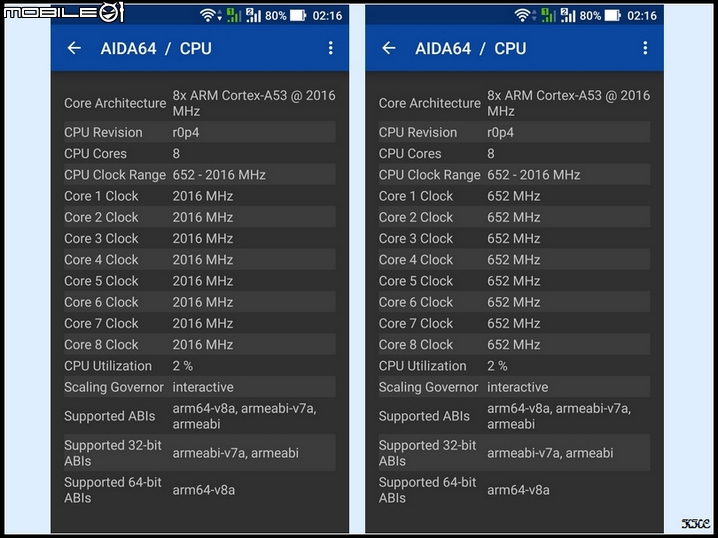The height and width of the screenshot is (538, 718).
Task: Select Scaling Governor 'interactive' on left phone
Action: click(203, 387)
